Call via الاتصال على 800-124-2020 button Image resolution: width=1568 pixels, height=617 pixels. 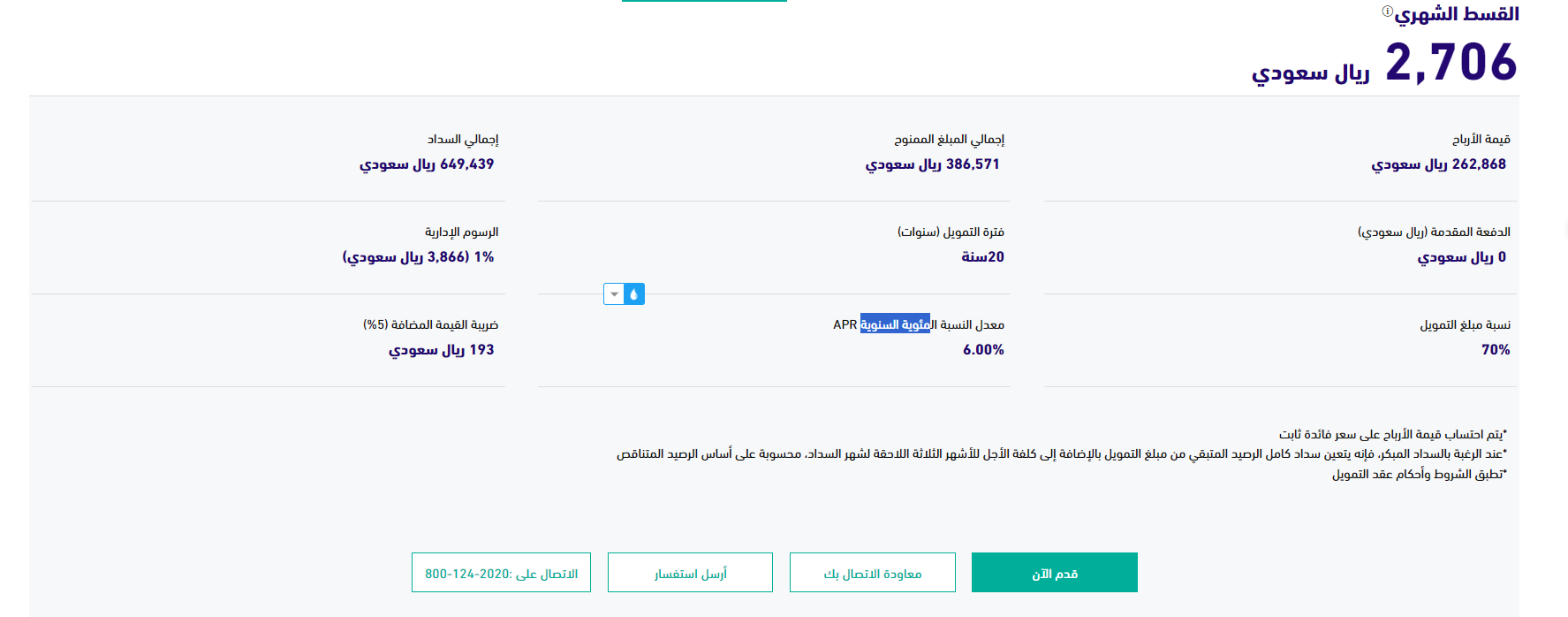coord(501,573)
